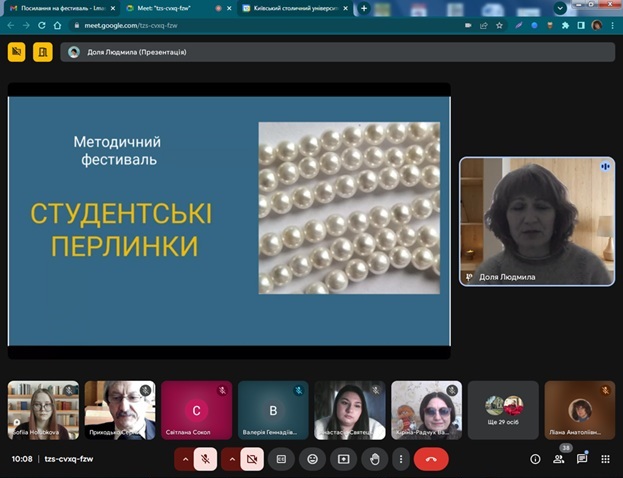Click the yellow leave-room door button

[x=43, y=52]
